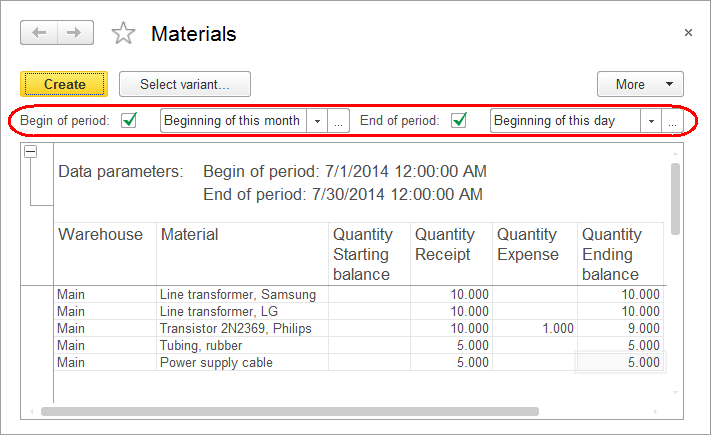Click the vertical scroll down arrow

(x=675, y=392)
